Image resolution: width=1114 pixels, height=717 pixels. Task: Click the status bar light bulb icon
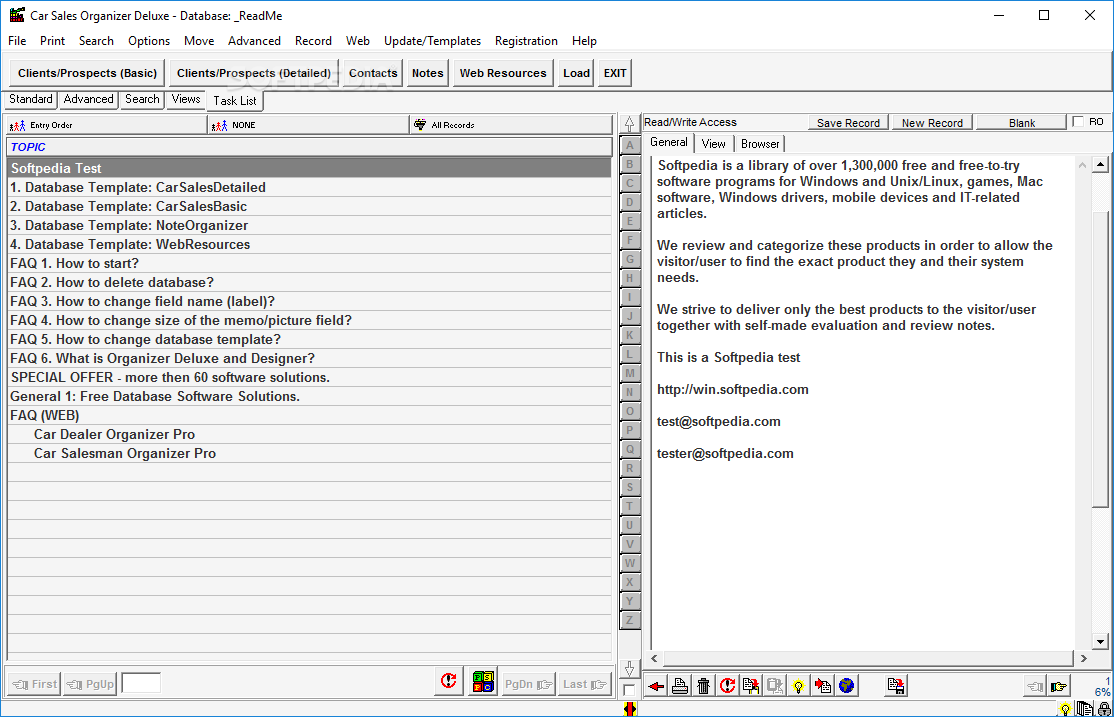pyautogui.click(x=1065, y=709)
